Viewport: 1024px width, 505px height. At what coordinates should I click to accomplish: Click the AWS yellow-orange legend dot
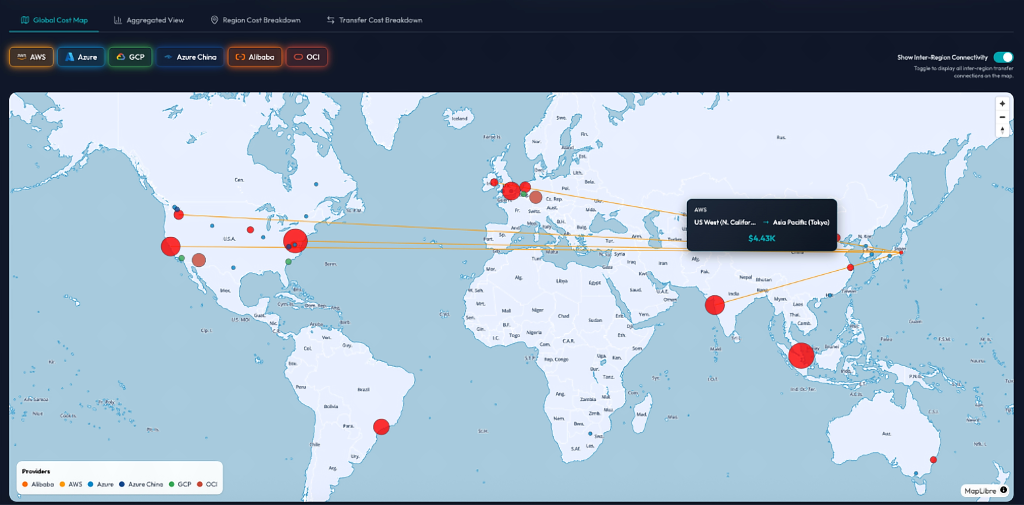click(63, 485)
